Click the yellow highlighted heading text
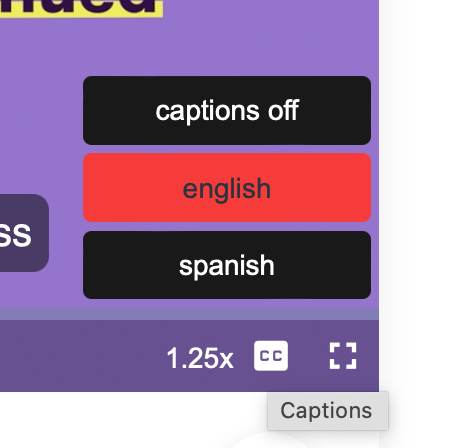This screenshot has width=466, height=448. click(x=81, y=7)
